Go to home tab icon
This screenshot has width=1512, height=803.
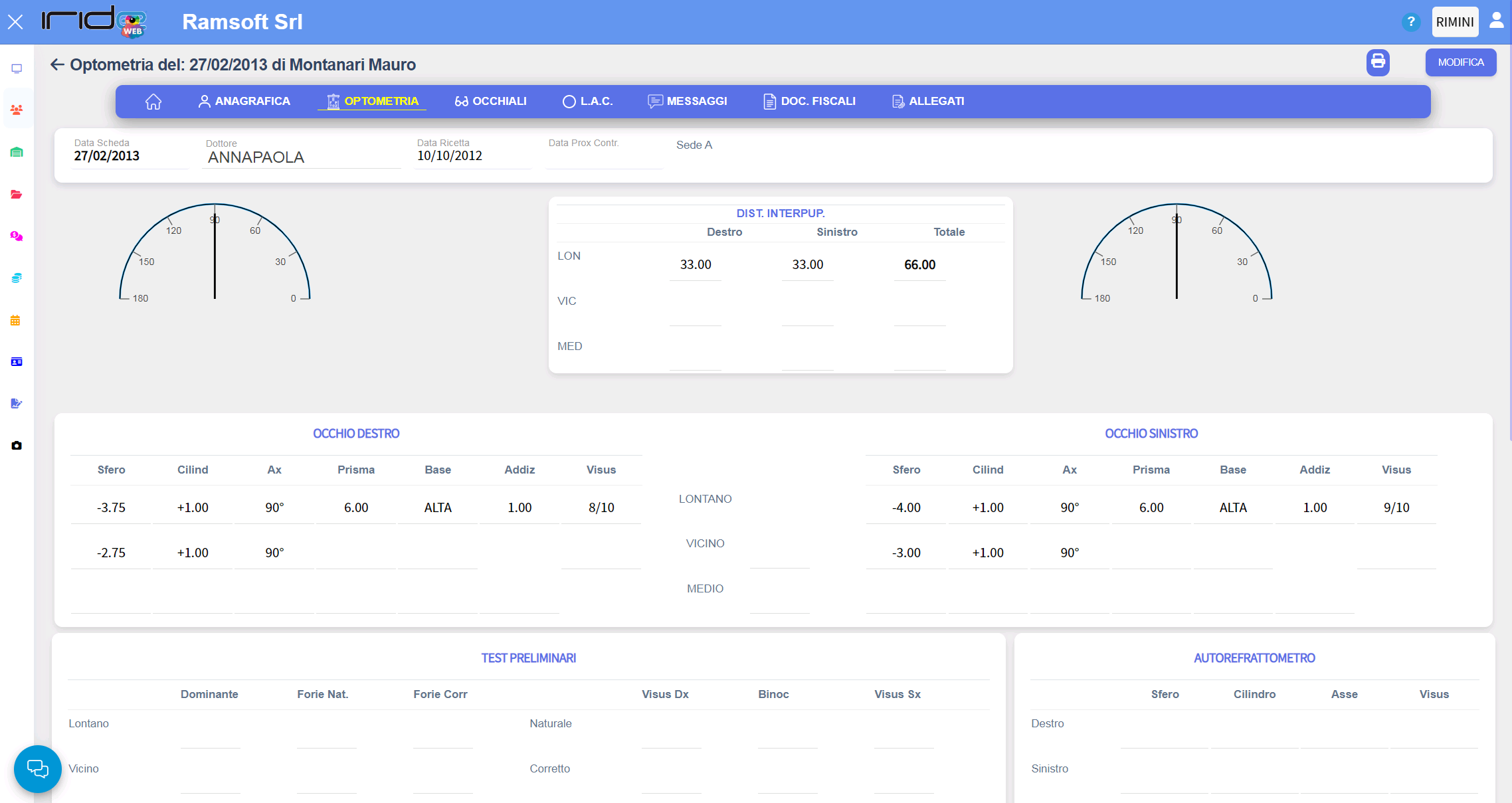[153, 102]
